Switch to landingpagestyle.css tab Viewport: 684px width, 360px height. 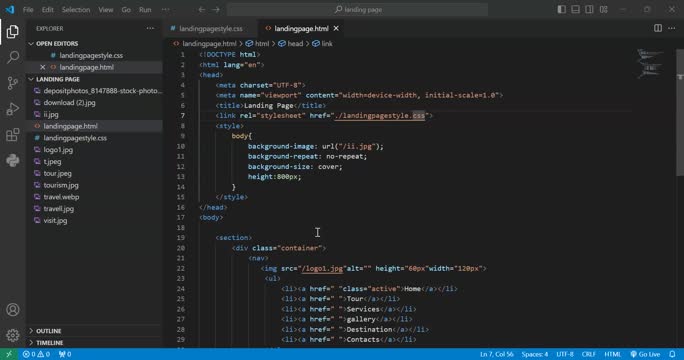[211, 28]
